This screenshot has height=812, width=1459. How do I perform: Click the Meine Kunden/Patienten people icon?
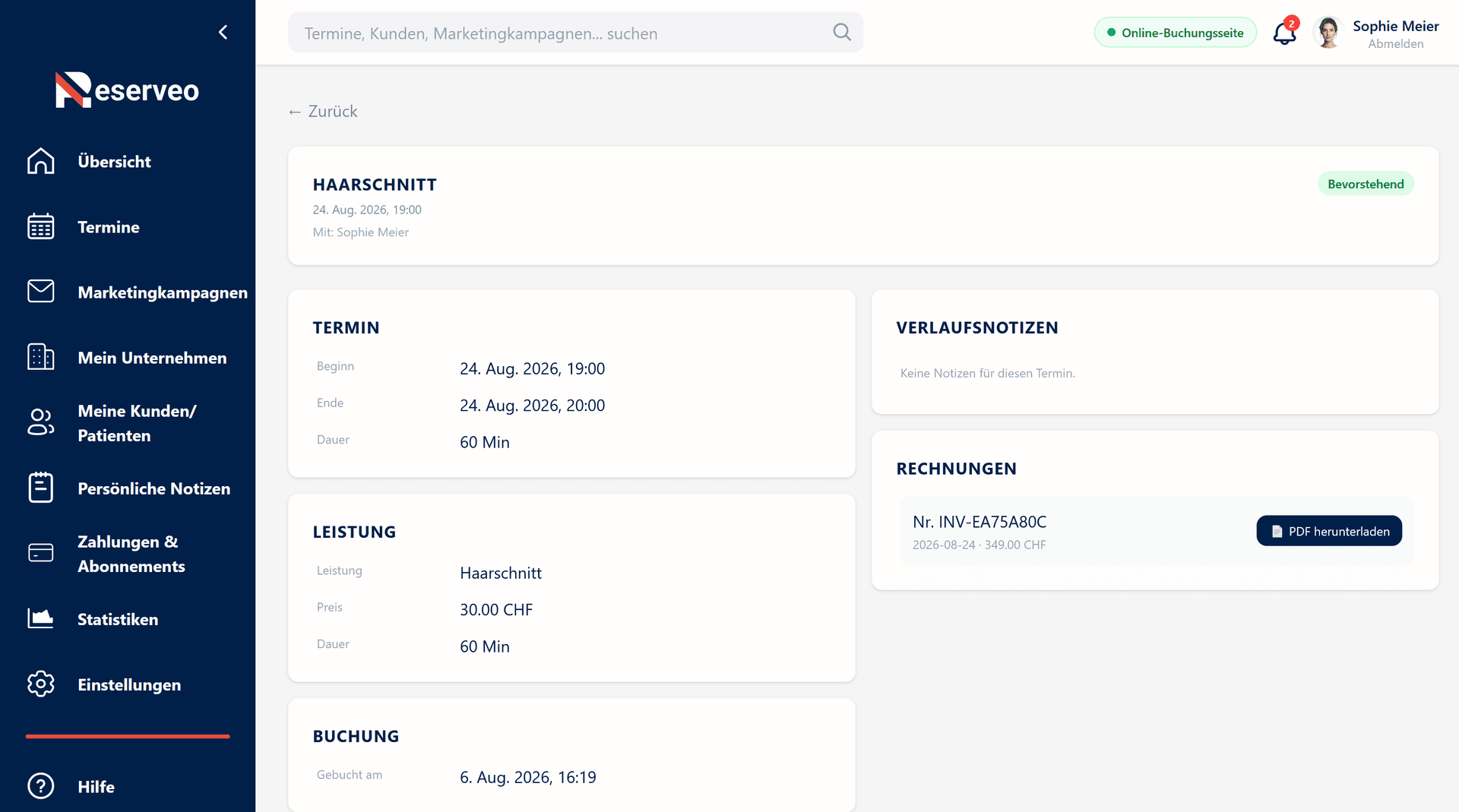pos(41,422)
